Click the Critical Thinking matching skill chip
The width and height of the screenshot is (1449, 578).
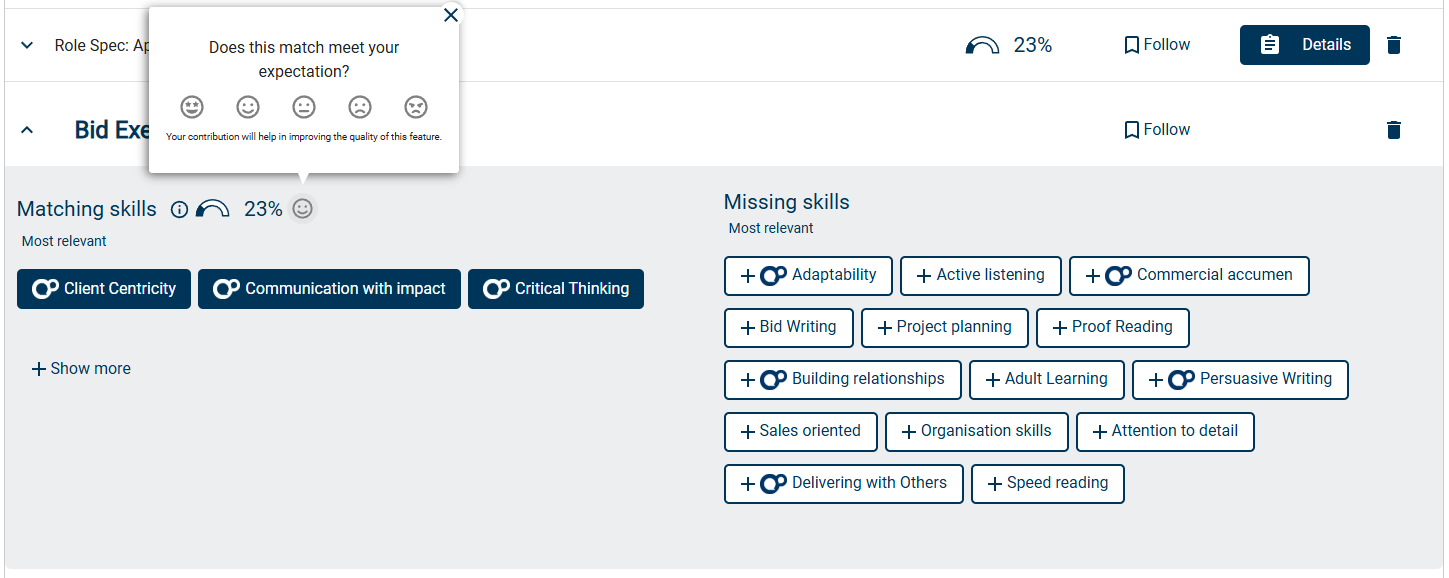coord(556,289)
